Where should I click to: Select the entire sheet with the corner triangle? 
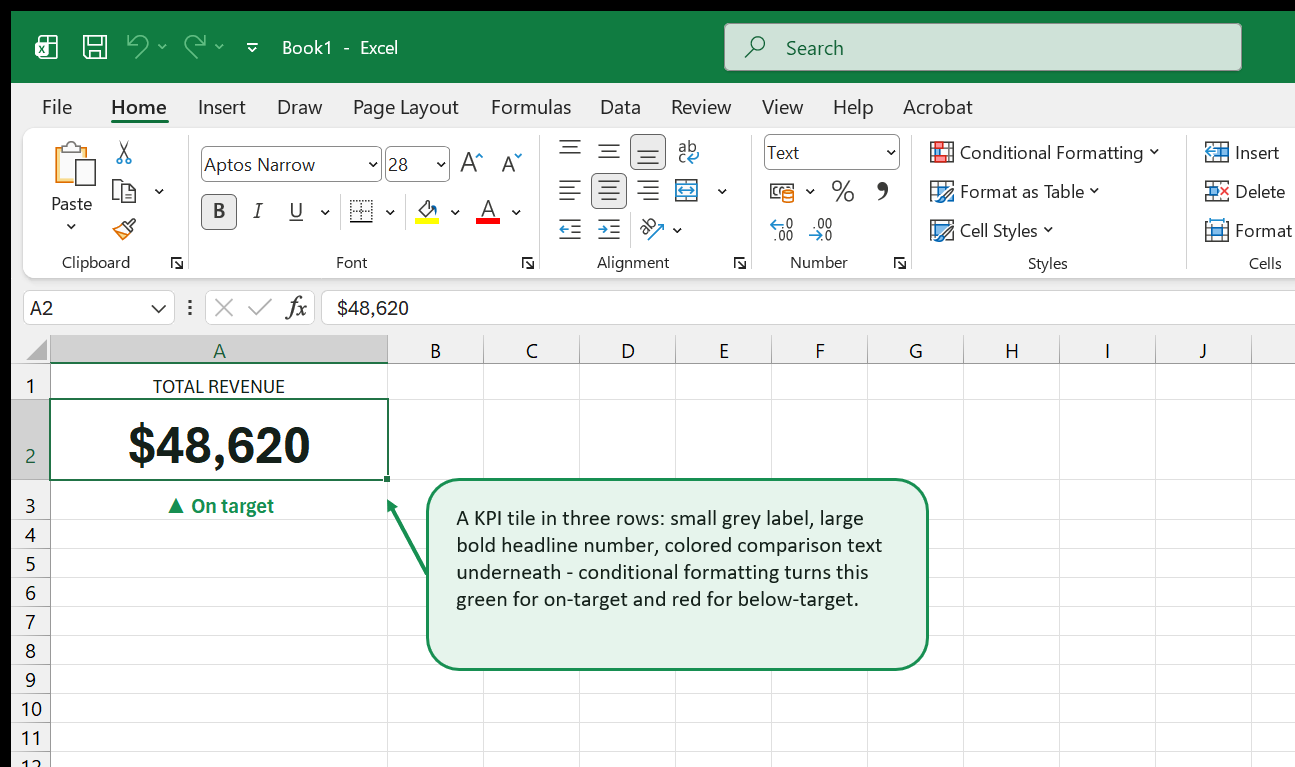[x=36, y=351]
